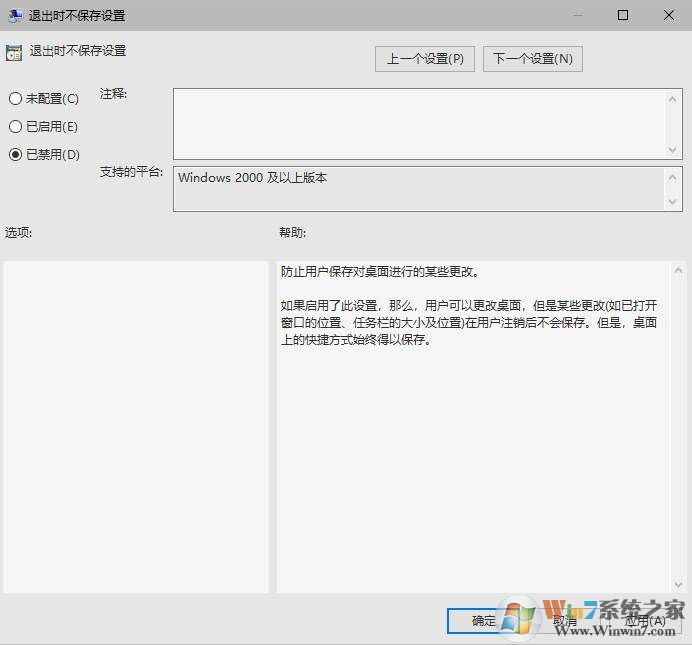
Task: Click the 应用(A) button
Action: click(x=644, y=621)
